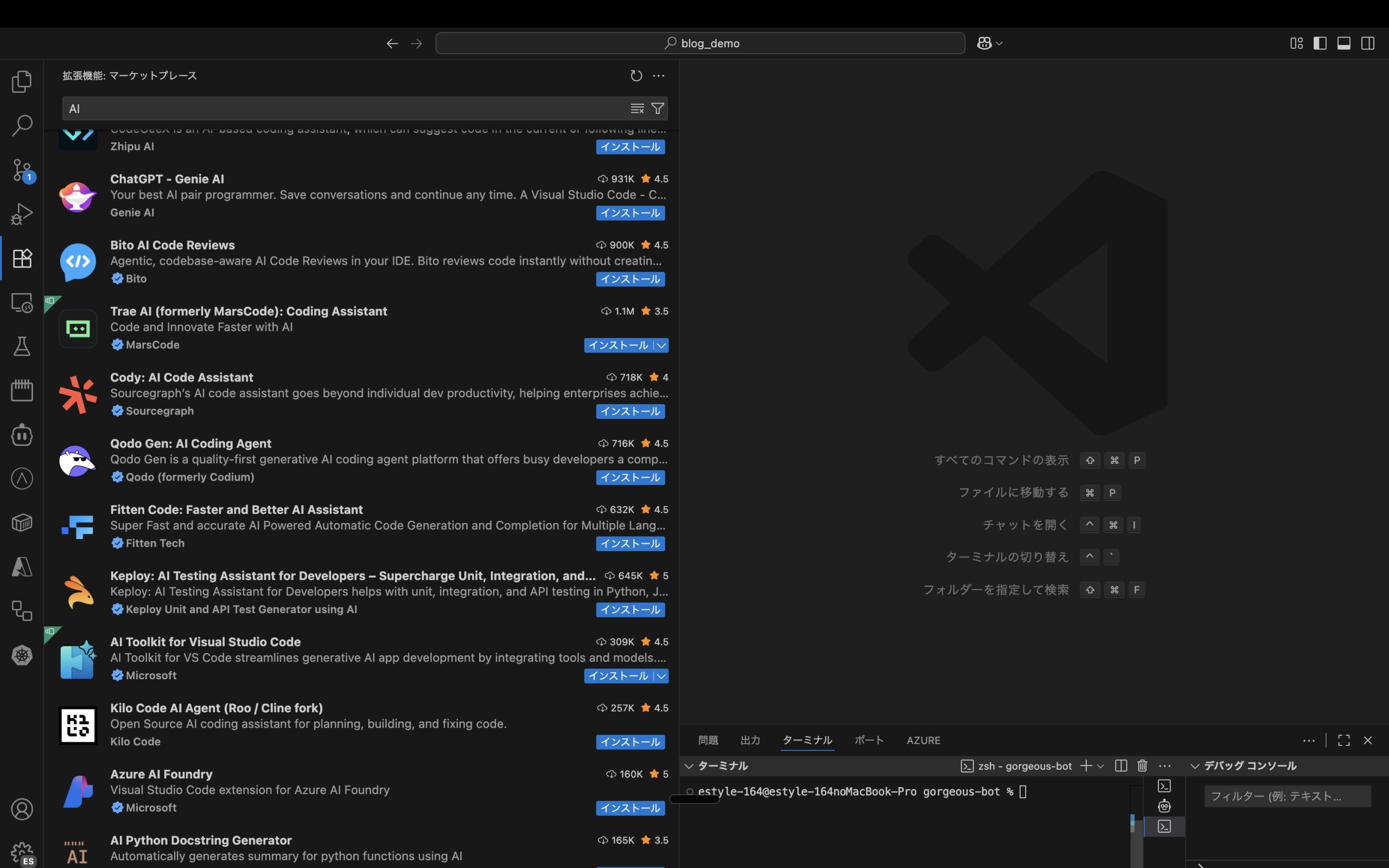
Task: Install ChatGPT - Genie AI extension
Action: 630,213
